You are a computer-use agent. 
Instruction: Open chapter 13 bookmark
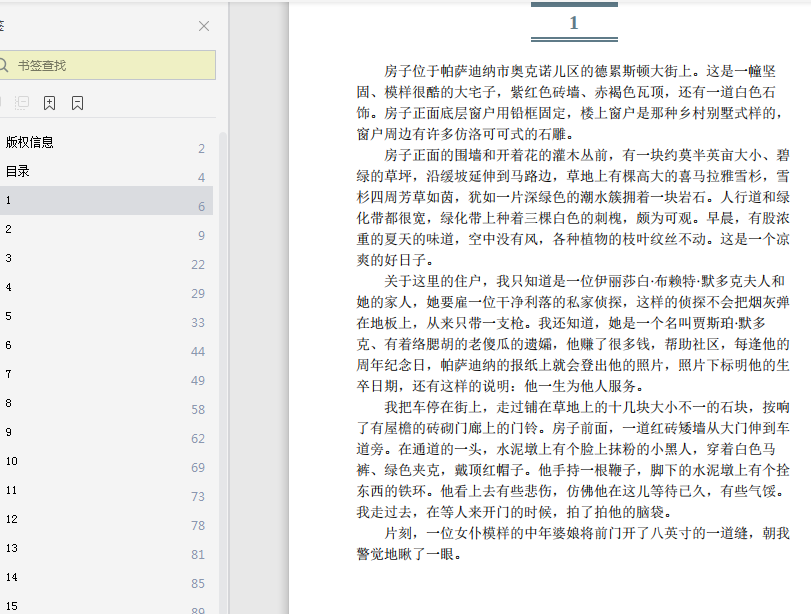pos(106,548)
